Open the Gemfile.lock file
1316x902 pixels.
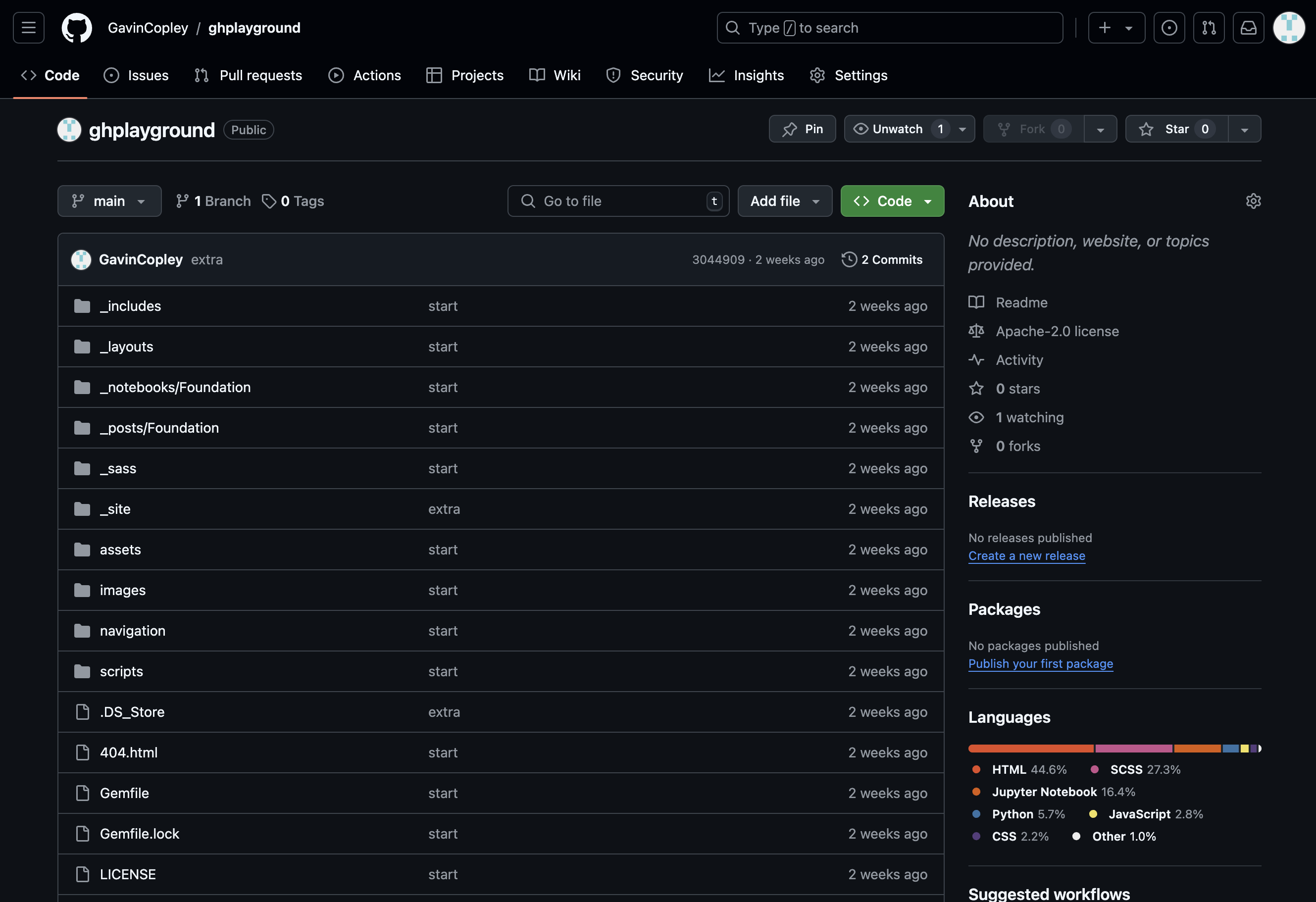coord(139,834)
